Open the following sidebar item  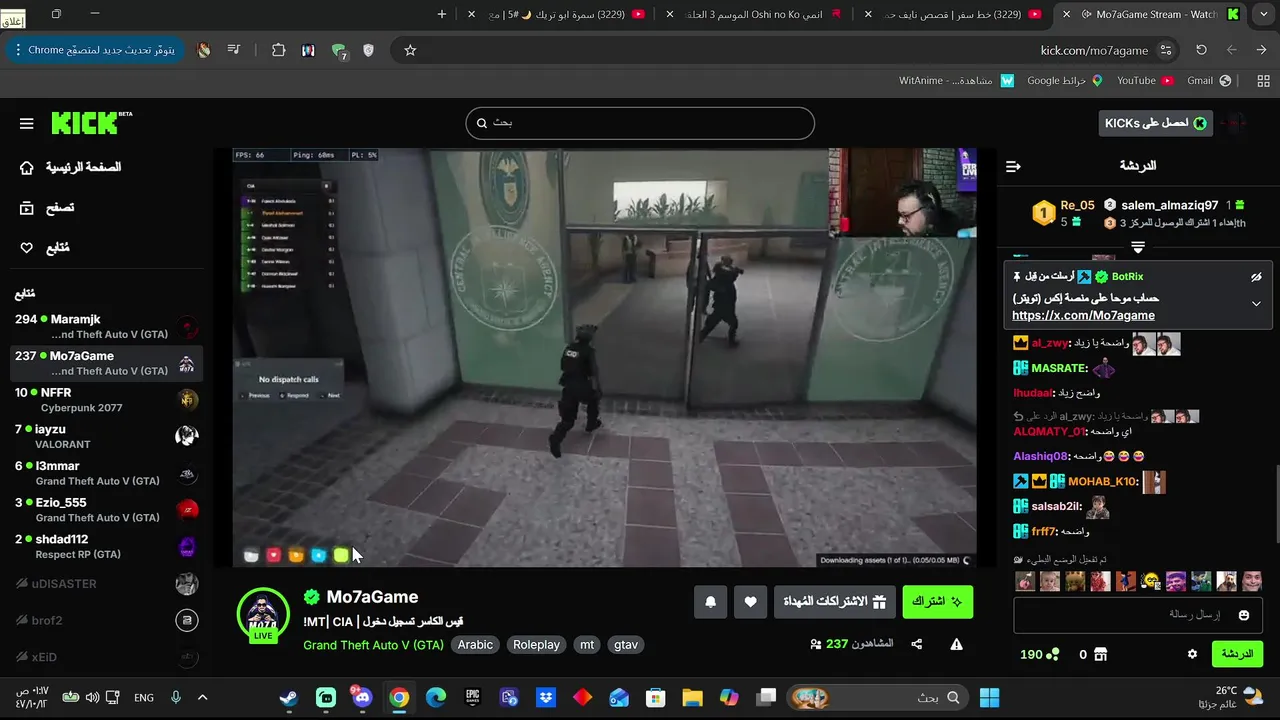pyautogui.click(x=46, y=248)
